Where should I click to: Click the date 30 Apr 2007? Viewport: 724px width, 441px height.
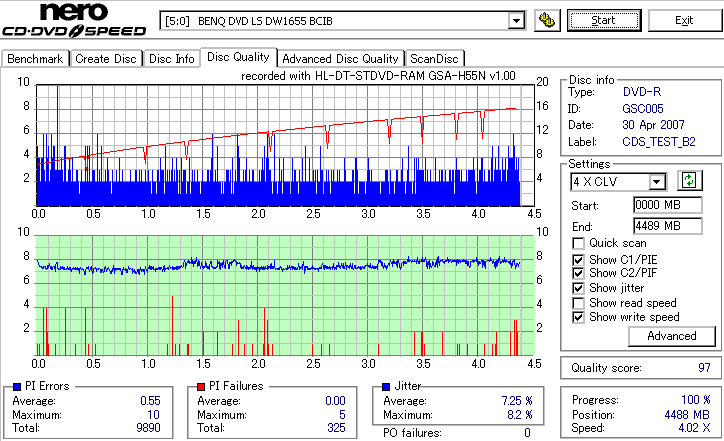(x=653, y=125)
